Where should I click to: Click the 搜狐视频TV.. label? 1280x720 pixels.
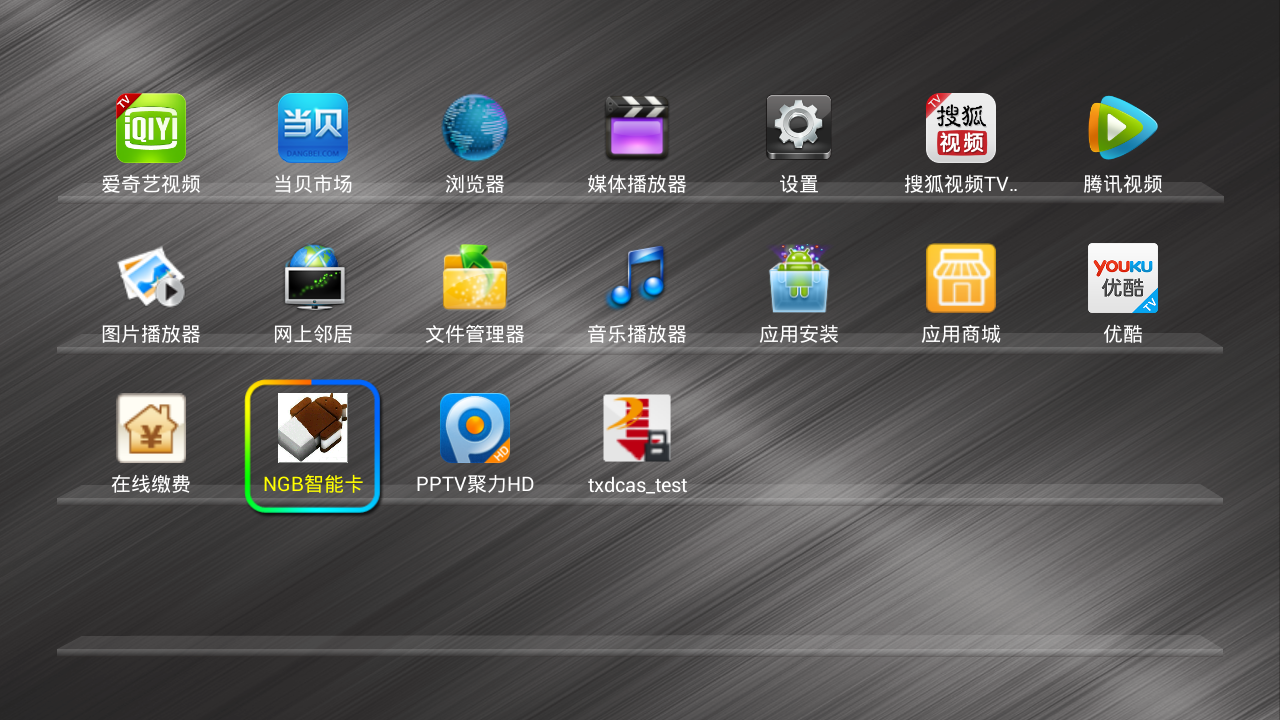[961, 184]
